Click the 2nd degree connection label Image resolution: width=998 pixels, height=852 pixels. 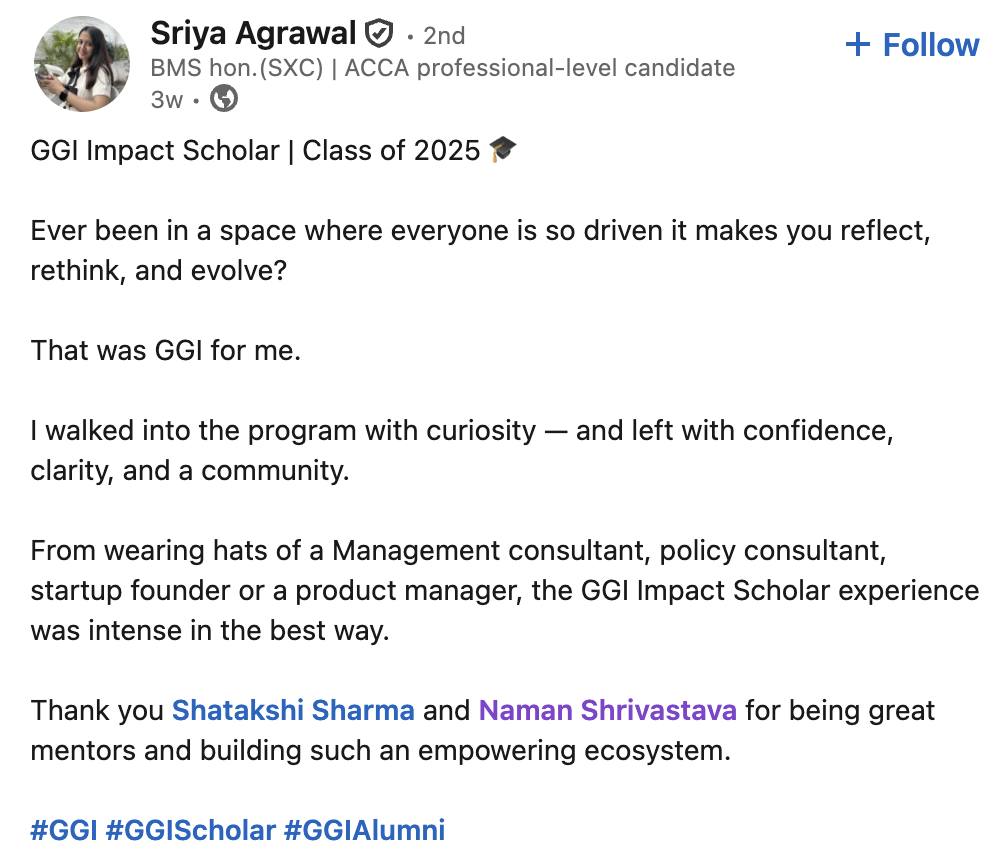(x=444, y=35)
